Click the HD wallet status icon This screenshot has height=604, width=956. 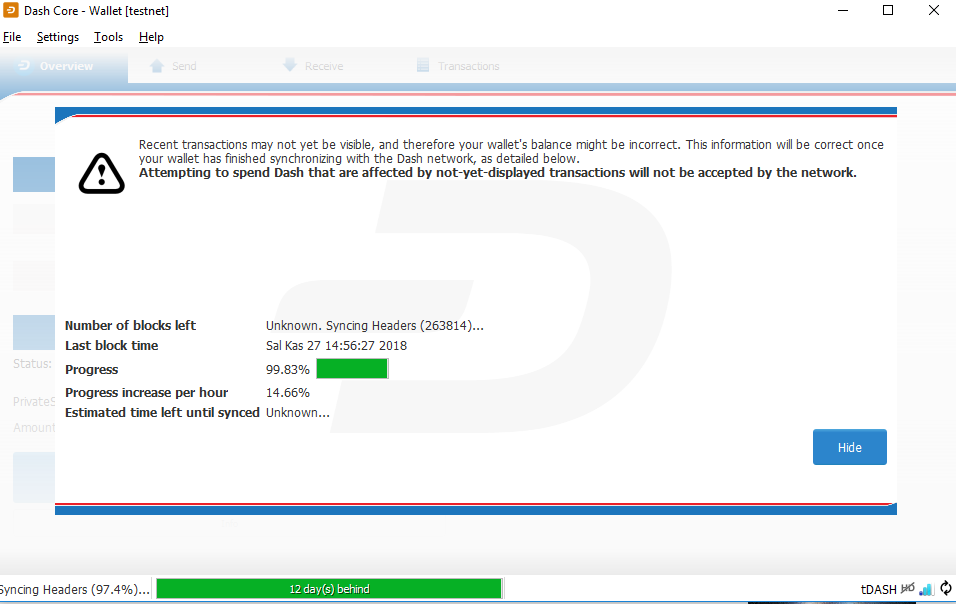[908, 589]
